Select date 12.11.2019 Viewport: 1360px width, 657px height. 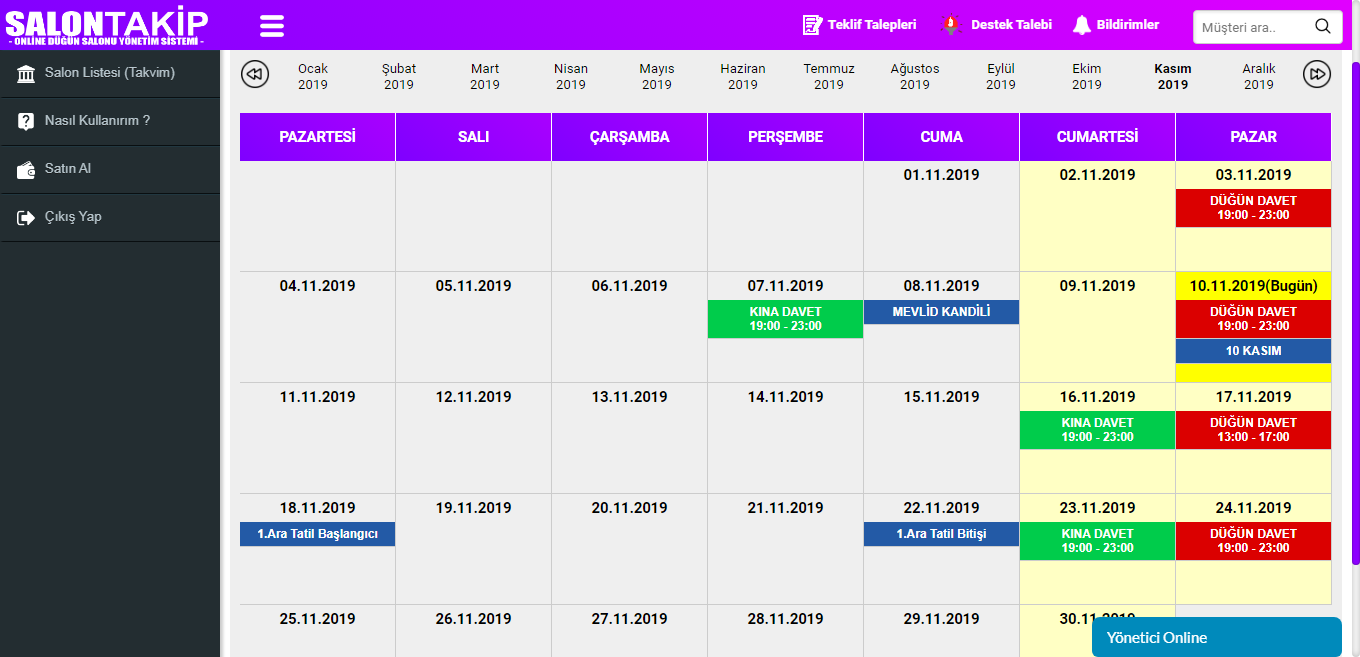(x=473, y=397)
